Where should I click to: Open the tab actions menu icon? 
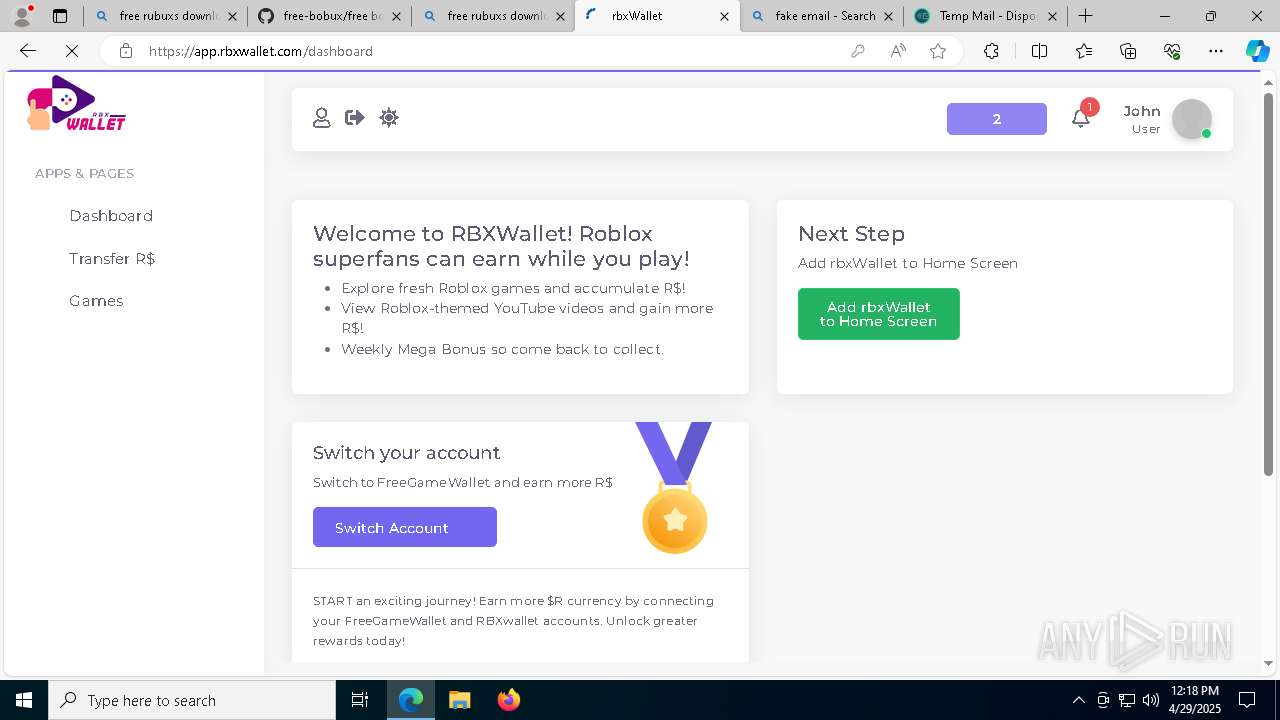(x=60, y=16)
